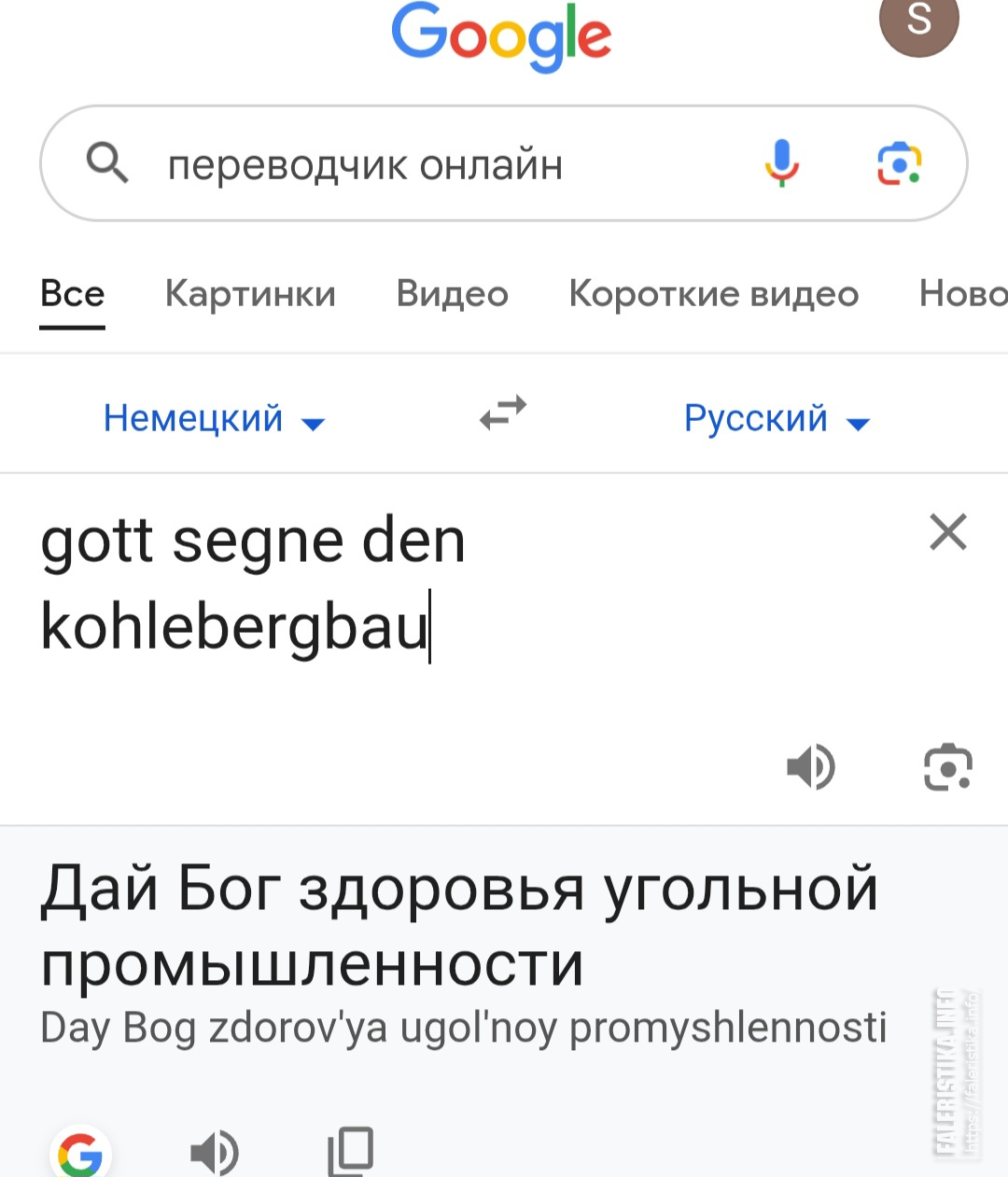The height and width of the screenshot is (1177, 1008).
Task: Open the Русский target language dropdown
Action: [x=776, y=419]
